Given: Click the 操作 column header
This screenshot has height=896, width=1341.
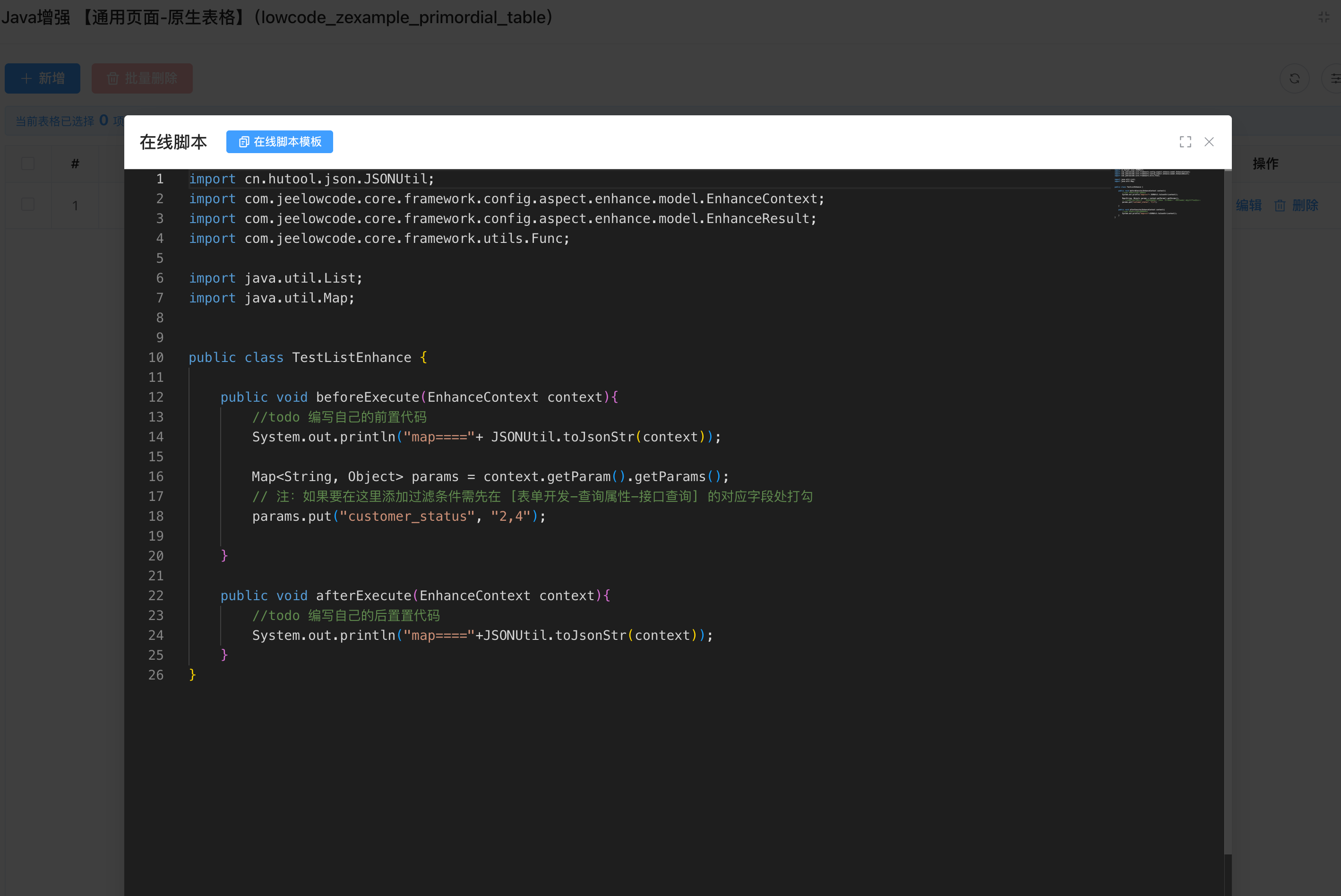Looking at the screenshot, I should tap(1265, 164).
